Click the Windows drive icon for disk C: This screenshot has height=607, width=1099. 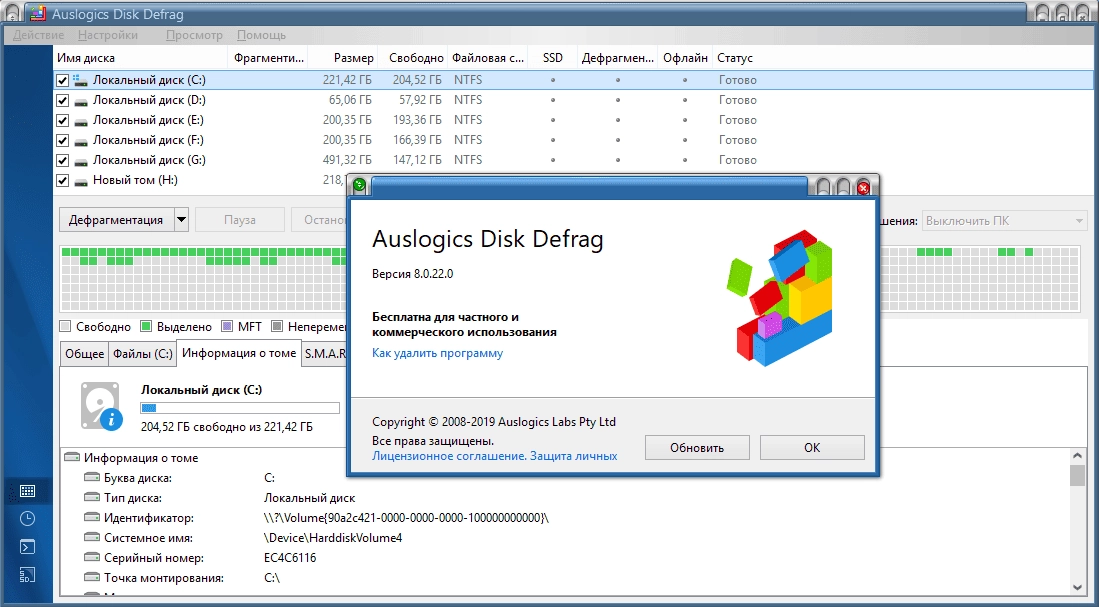[81, 80]
